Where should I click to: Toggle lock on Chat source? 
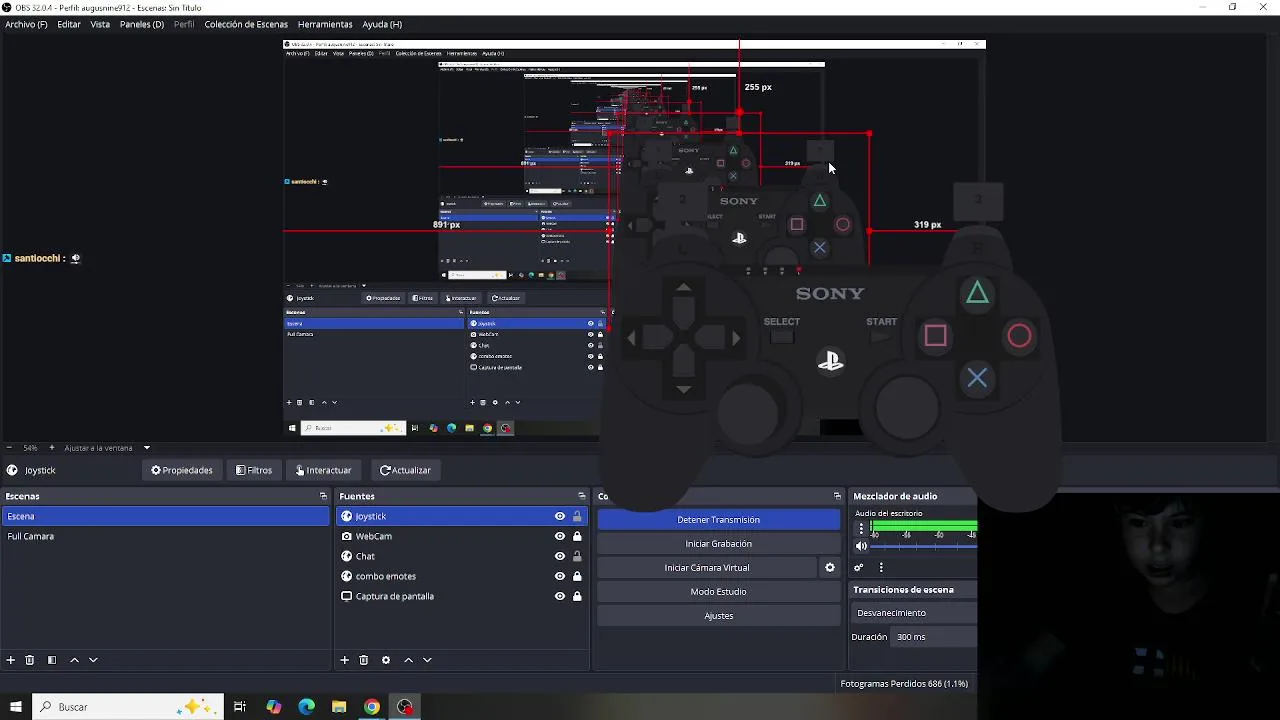[577, 556]
